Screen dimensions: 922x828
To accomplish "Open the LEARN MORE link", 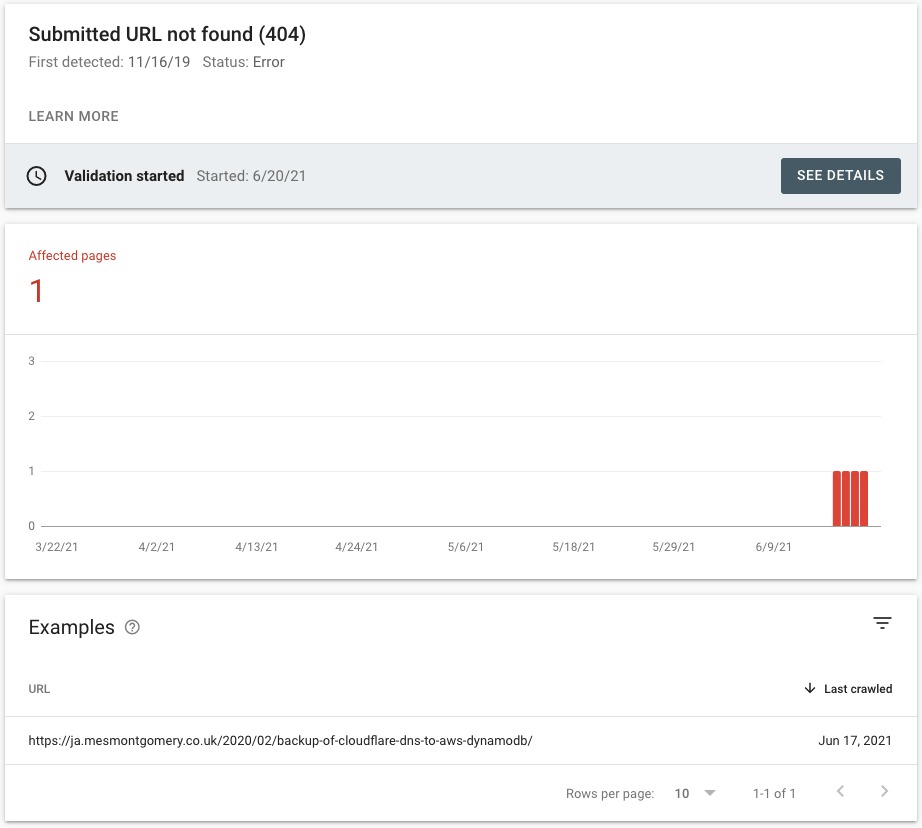I will tap(73, 116).
